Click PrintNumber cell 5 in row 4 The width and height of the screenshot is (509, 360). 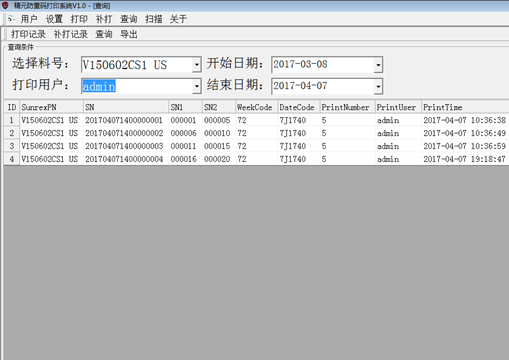coord(347,159)
